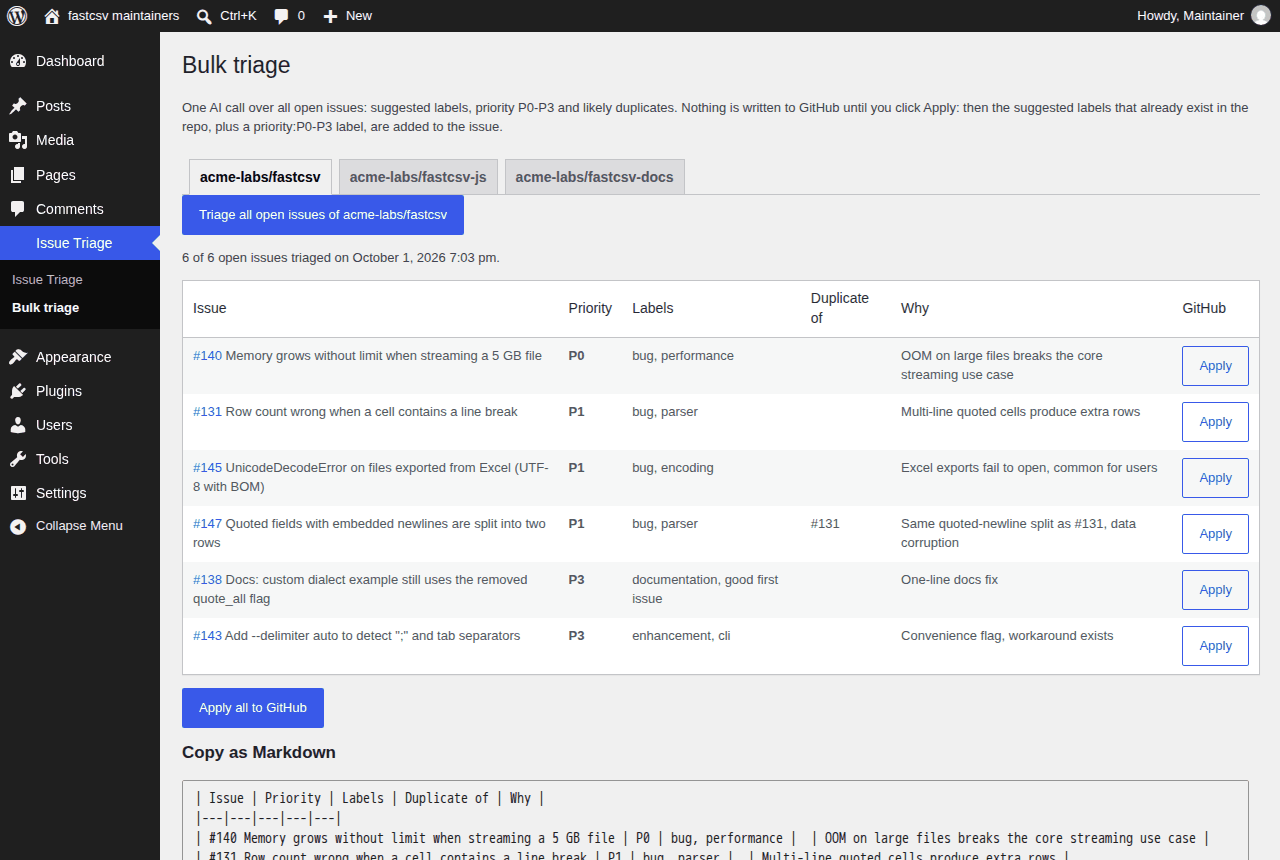Open issue #131 link in Issue column
1280x860 pixels.
click(x=207, y=412)
